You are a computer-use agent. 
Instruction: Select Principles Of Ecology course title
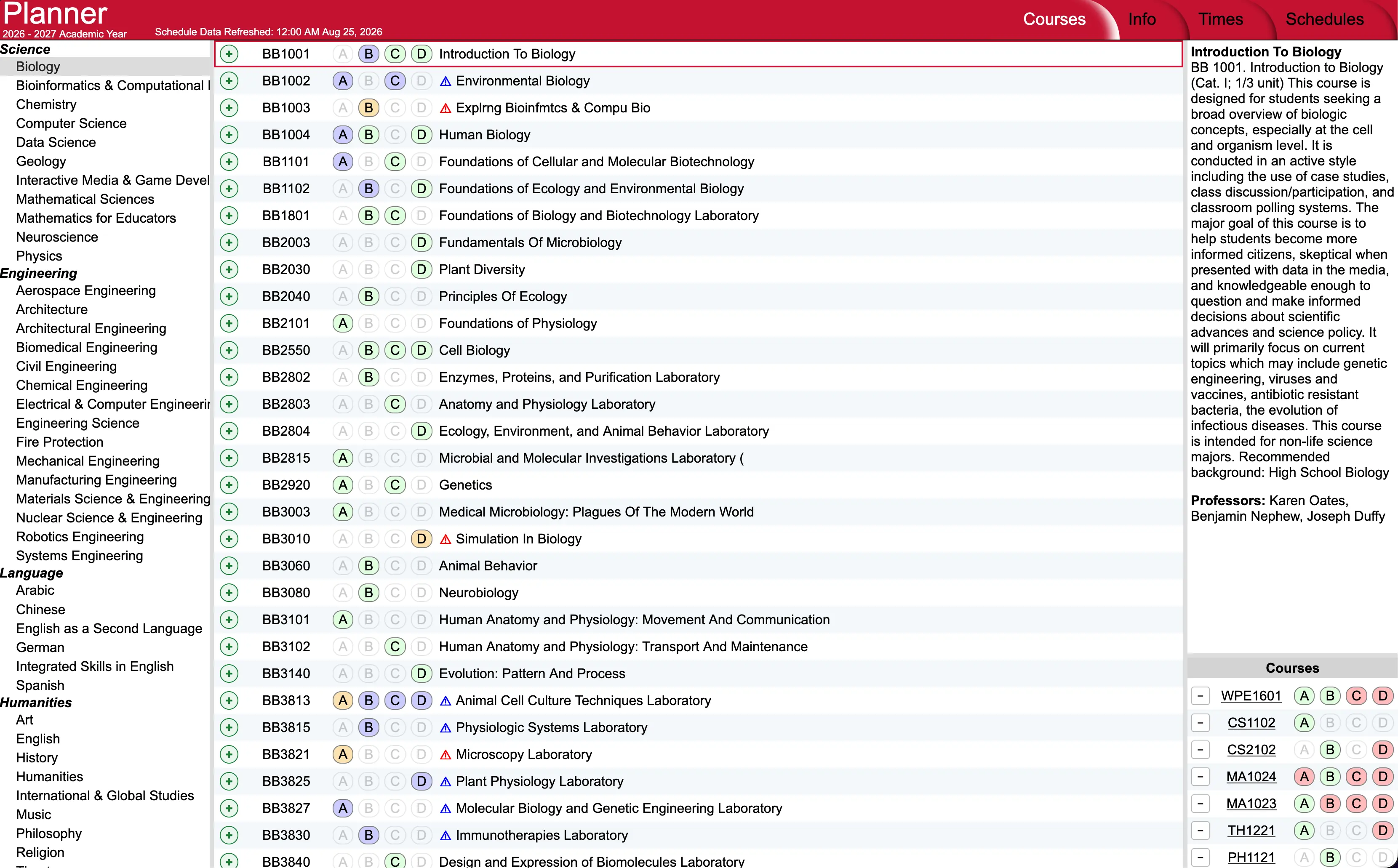pyautogui.click(x=503, y=296)
